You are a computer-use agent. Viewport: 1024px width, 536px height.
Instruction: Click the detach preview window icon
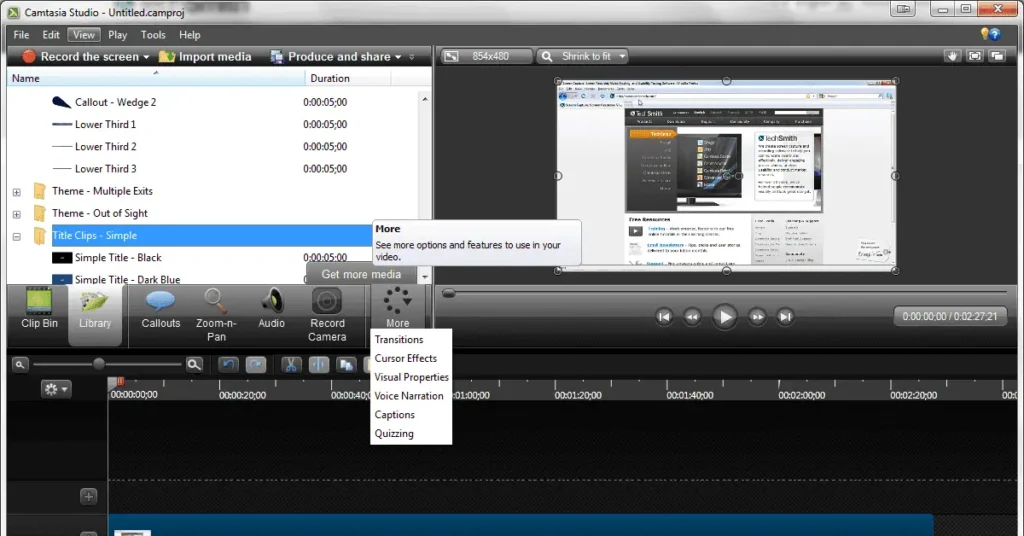pos(997,56)
